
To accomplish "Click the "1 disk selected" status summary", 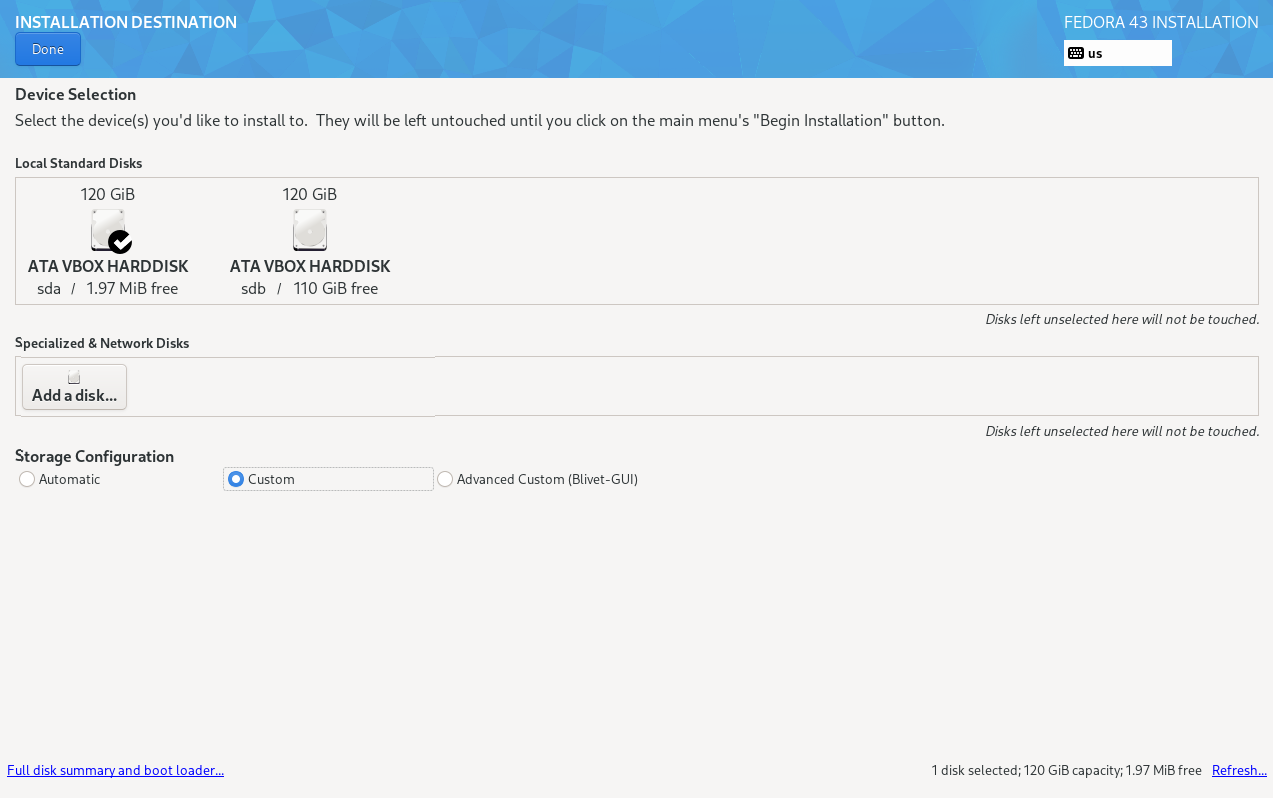I will pos(1066,770).
